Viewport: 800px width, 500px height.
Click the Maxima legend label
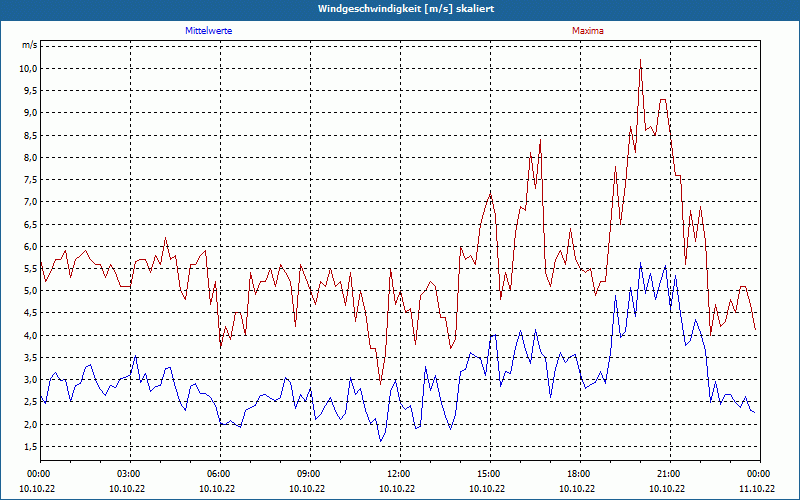[x=588, y=31]
